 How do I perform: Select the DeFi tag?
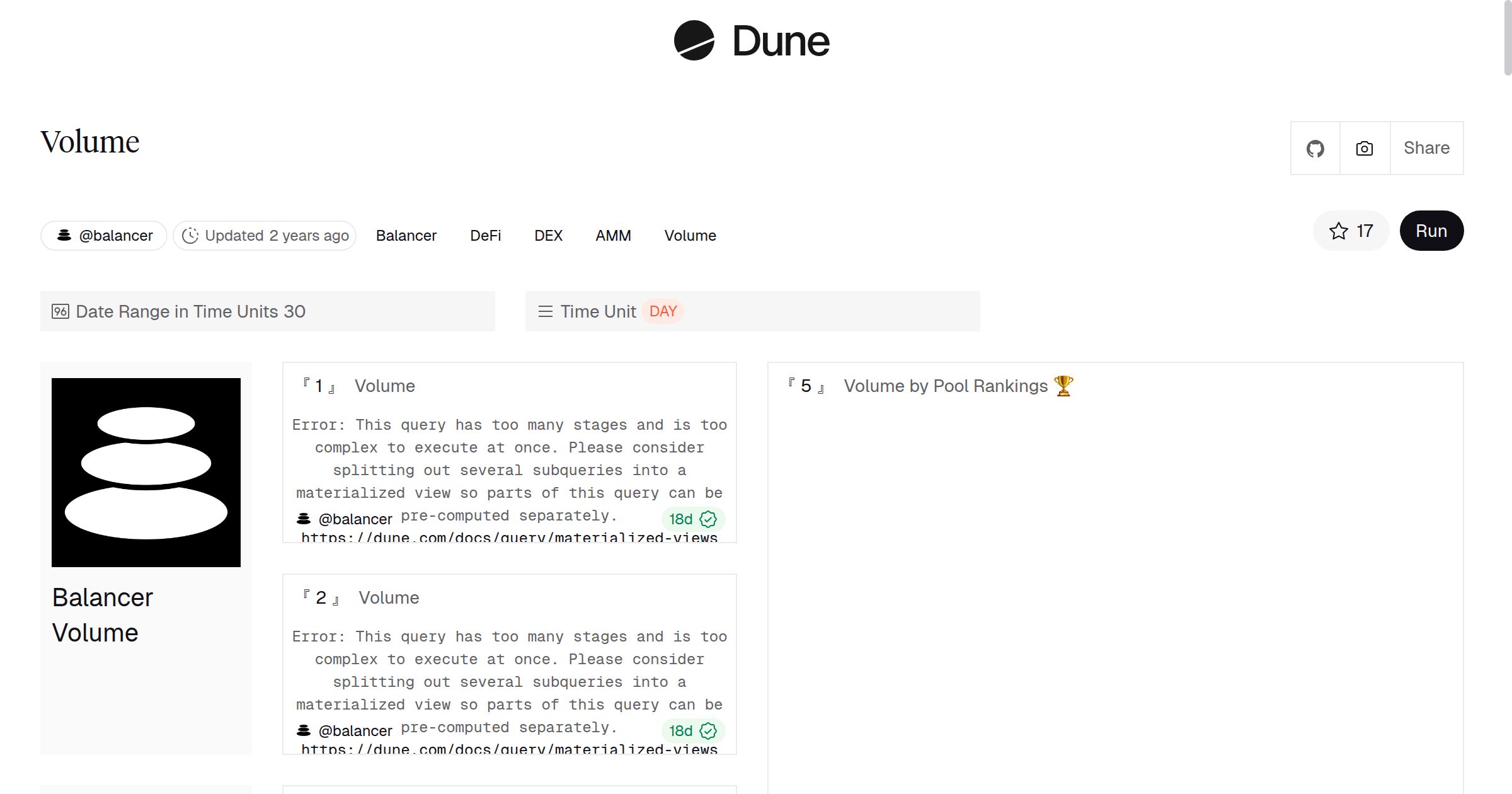(485, 236)
